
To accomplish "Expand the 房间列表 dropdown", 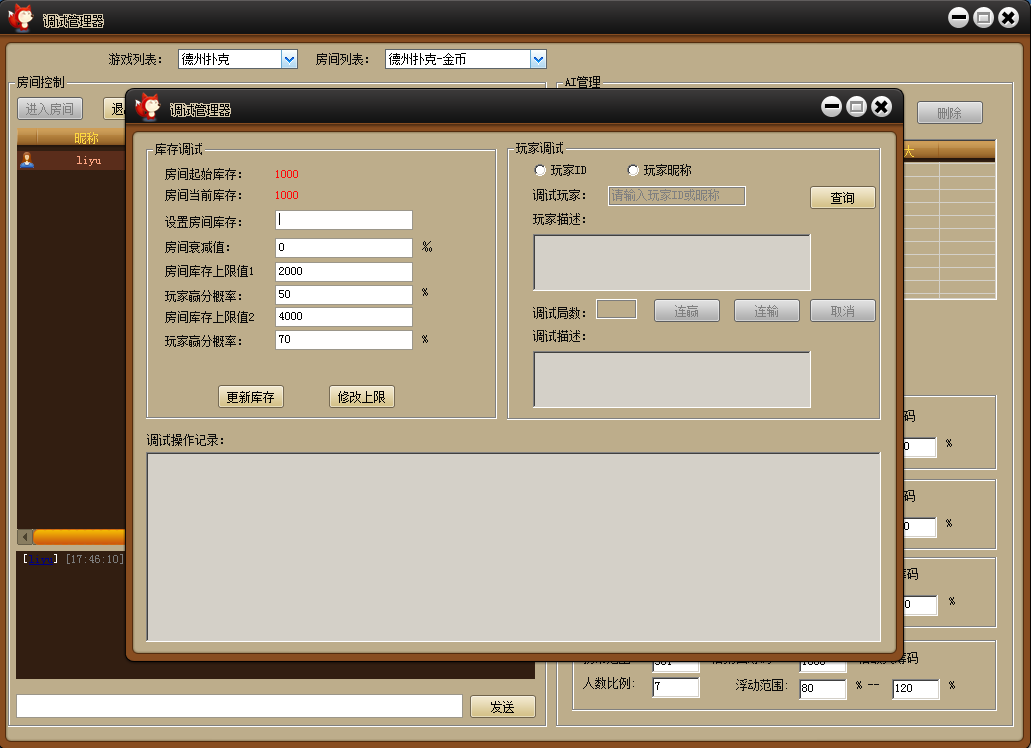I will coord(538,60).
